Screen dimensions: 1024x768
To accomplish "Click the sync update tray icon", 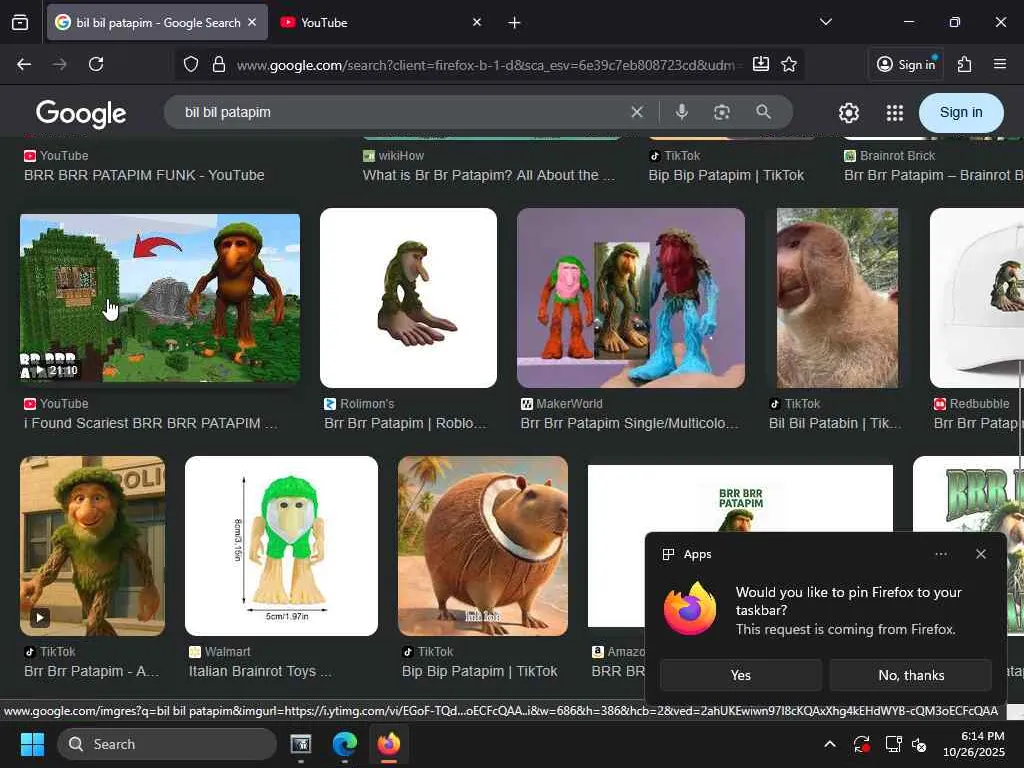I will tap(861, 744).
